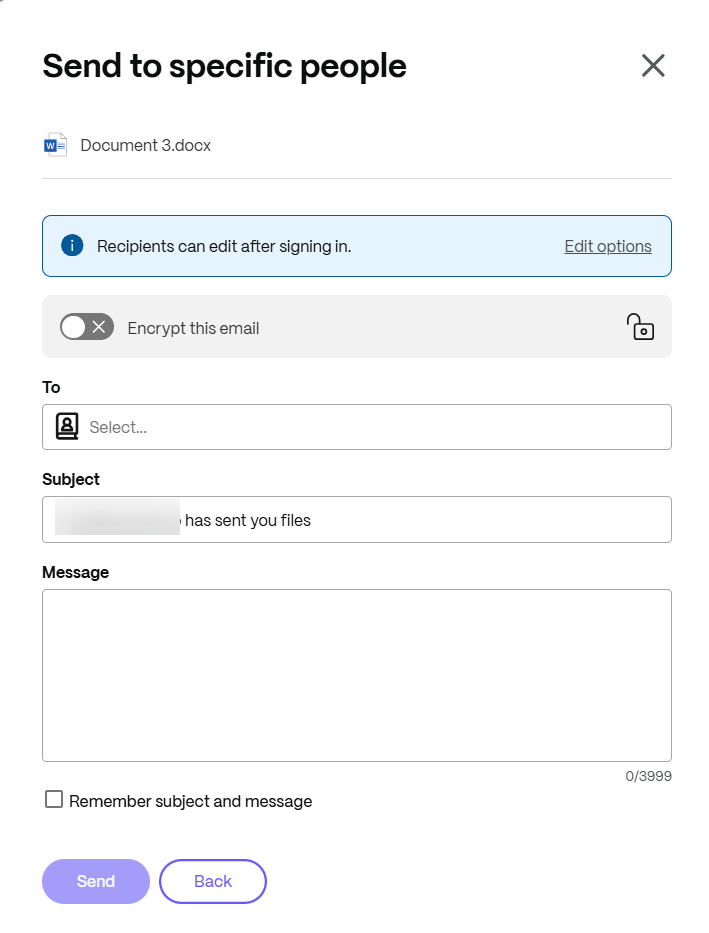Click the open padlock encryption icon
The height and width of the screenshot is (933, 709).
click(x=640, y=327)
